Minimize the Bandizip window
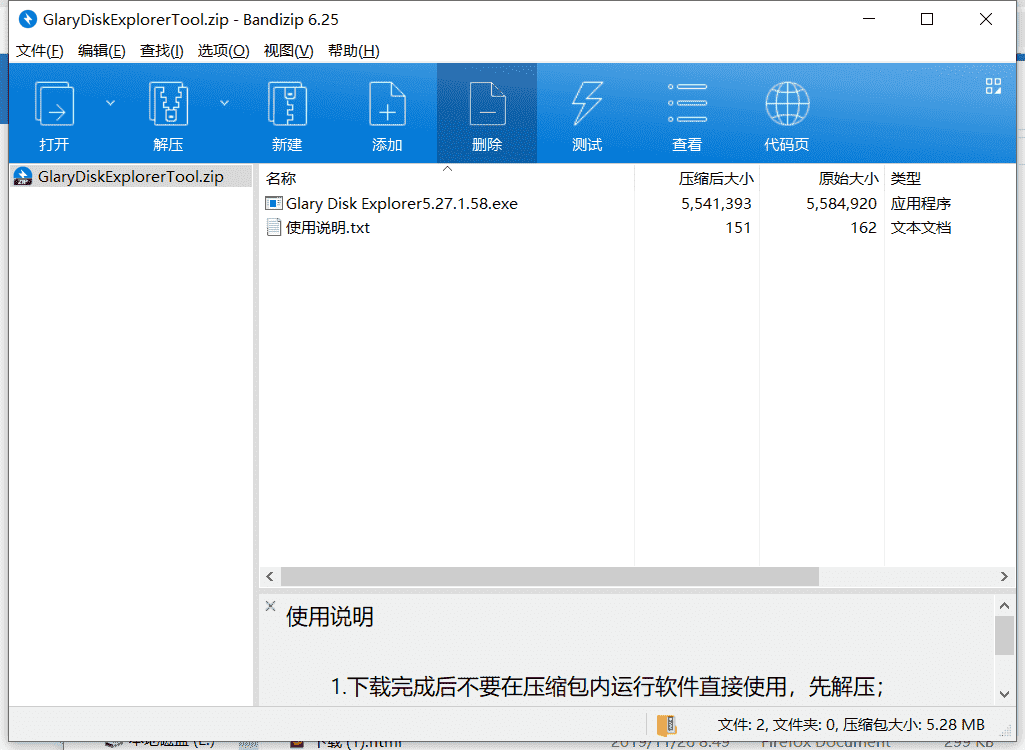Viewport: 1025px width, 750px height. pyautogui.click(x=869, y=20)
